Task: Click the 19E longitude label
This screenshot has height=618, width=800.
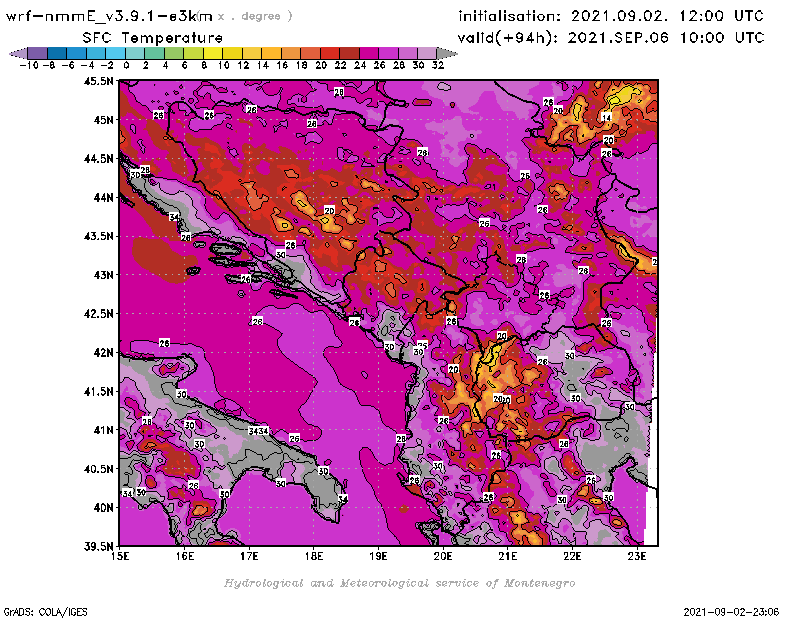Action: pos(379,556)
